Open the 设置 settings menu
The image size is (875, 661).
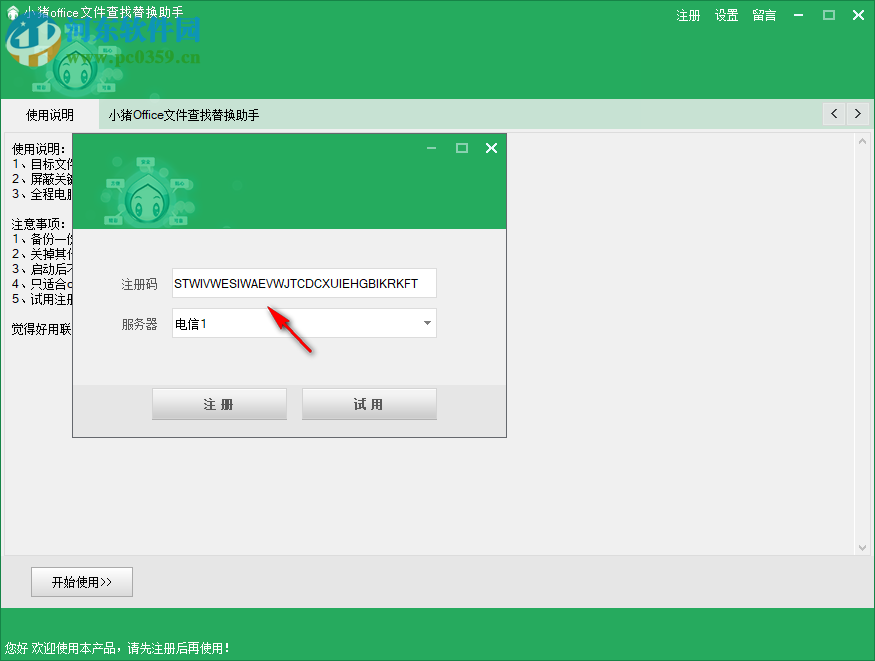[x=726, y=15]
